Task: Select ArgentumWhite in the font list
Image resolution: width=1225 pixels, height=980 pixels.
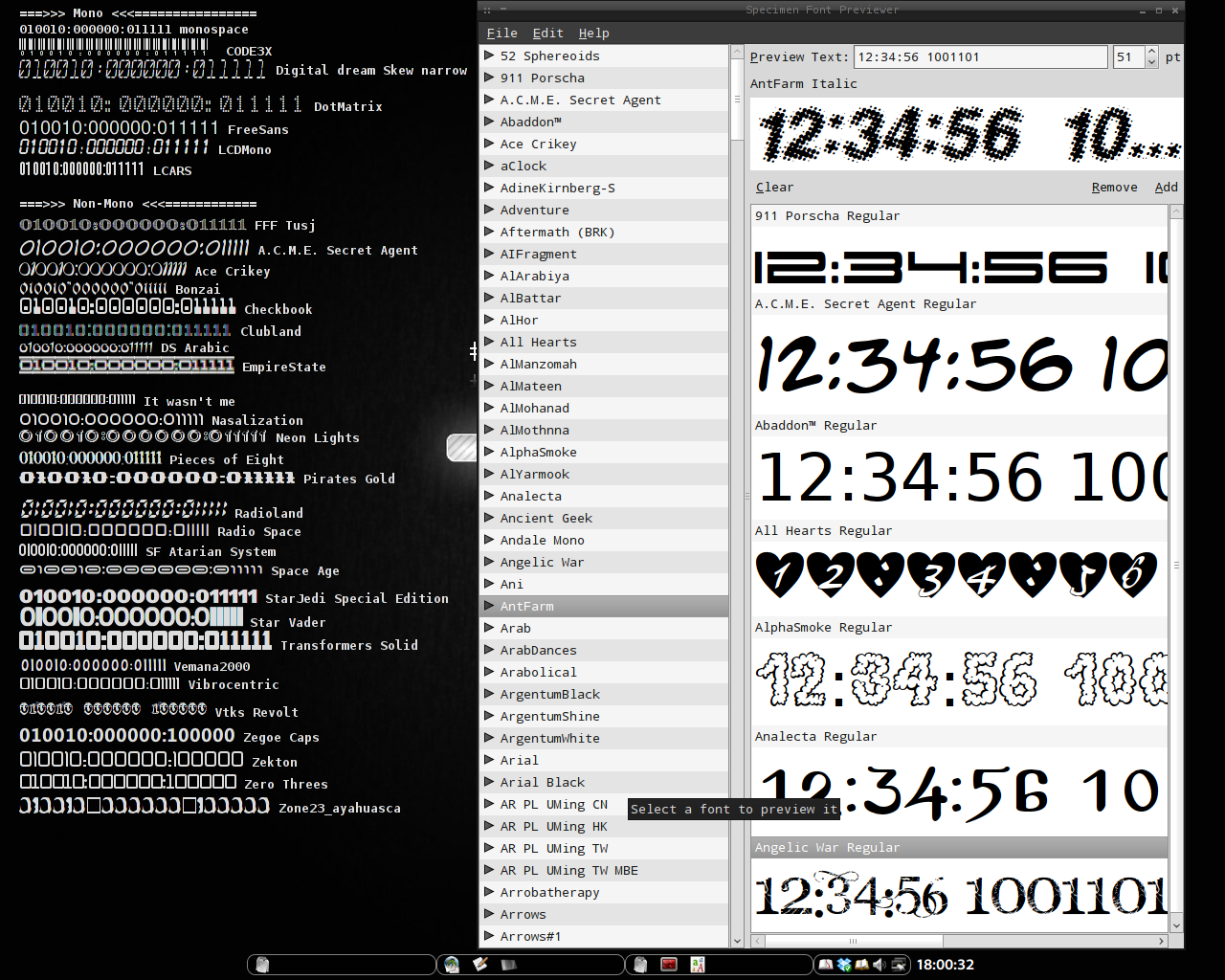Action: point(604,738)
